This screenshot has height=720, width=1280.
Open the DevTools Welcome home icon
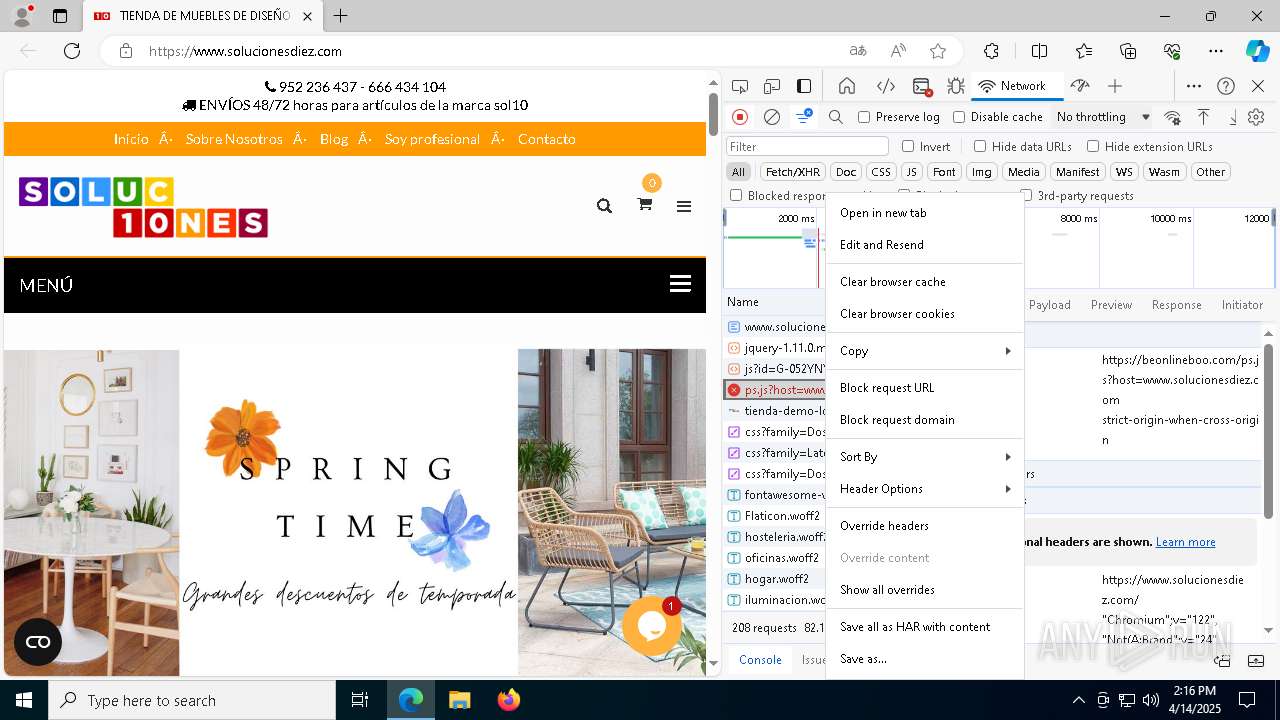coord(847,86)
